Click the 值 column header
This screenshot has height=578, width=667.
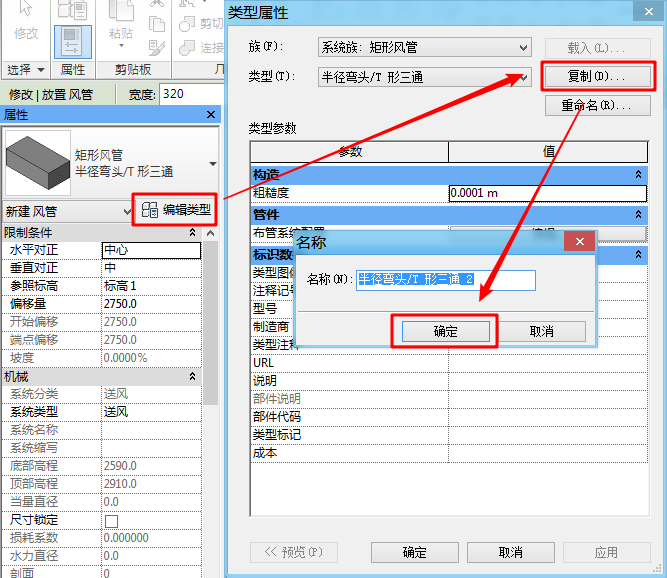[548, 151]
